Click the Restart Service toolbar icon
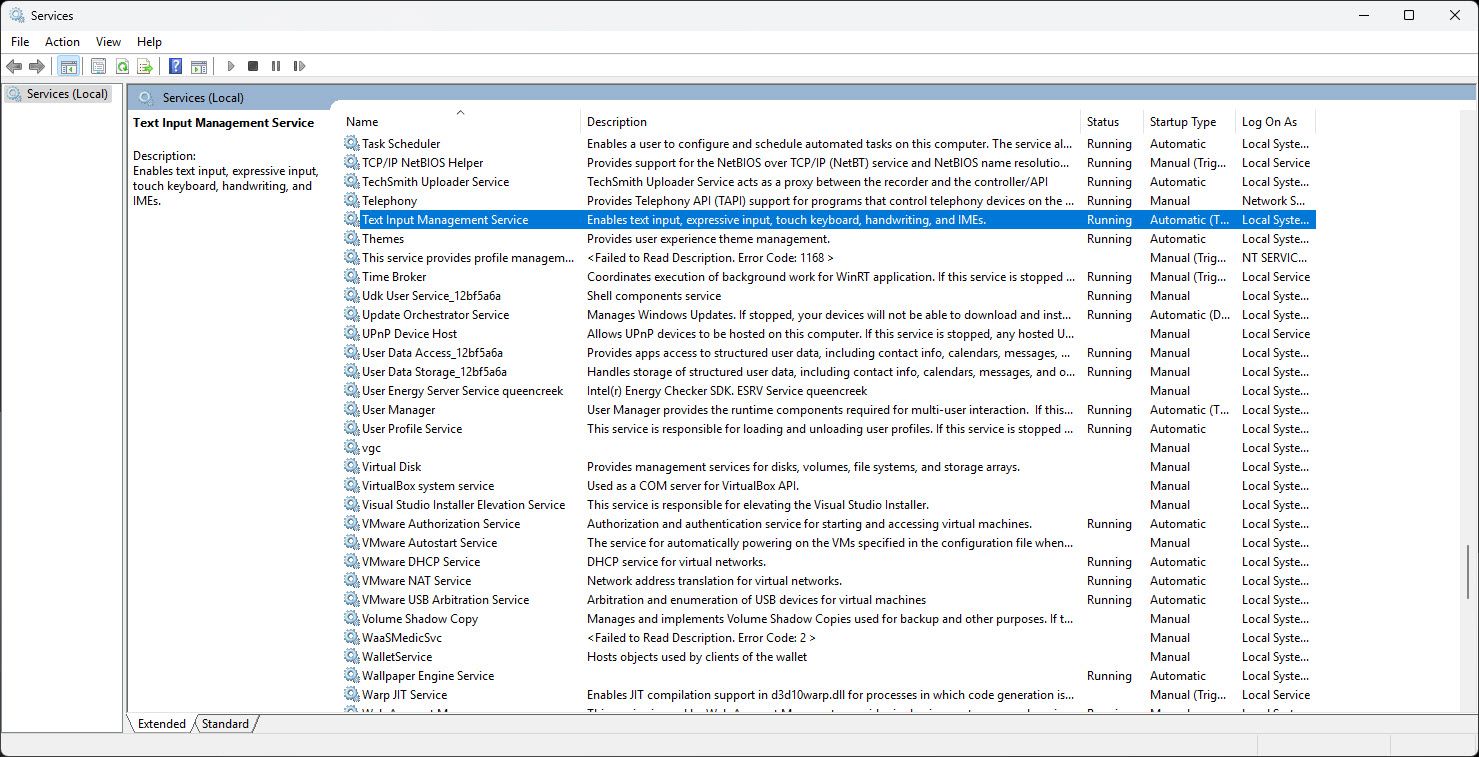 click(299, 66)
